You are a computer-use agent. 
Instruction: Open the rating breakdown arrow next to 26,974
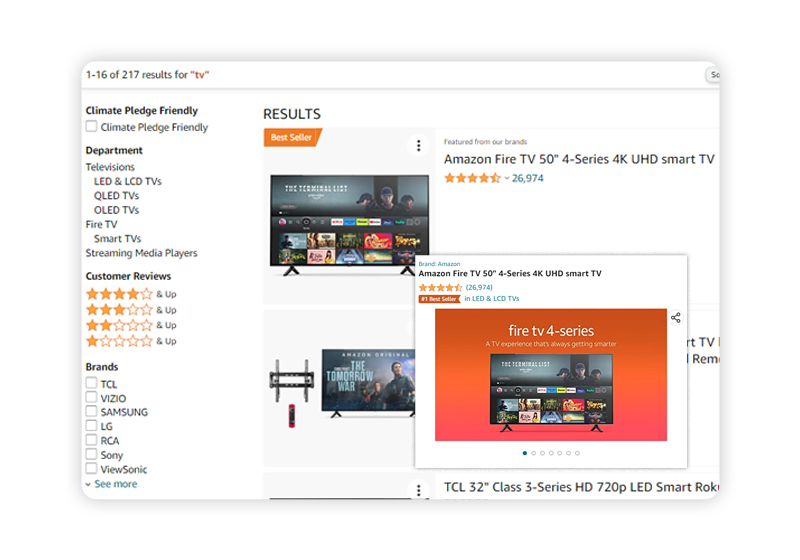pyautogui.click(x=507, y=179)
